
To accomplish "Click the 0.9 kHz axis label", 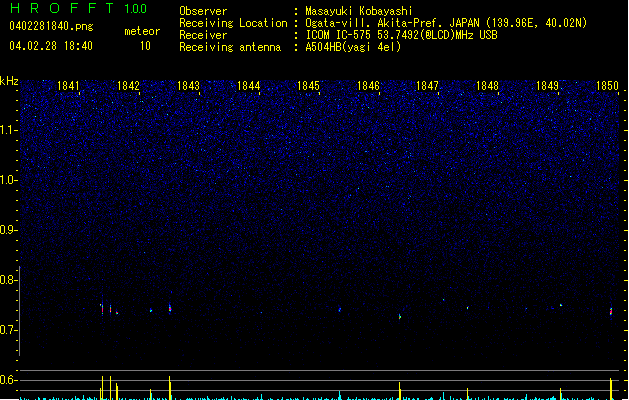I will click(9, 230).
